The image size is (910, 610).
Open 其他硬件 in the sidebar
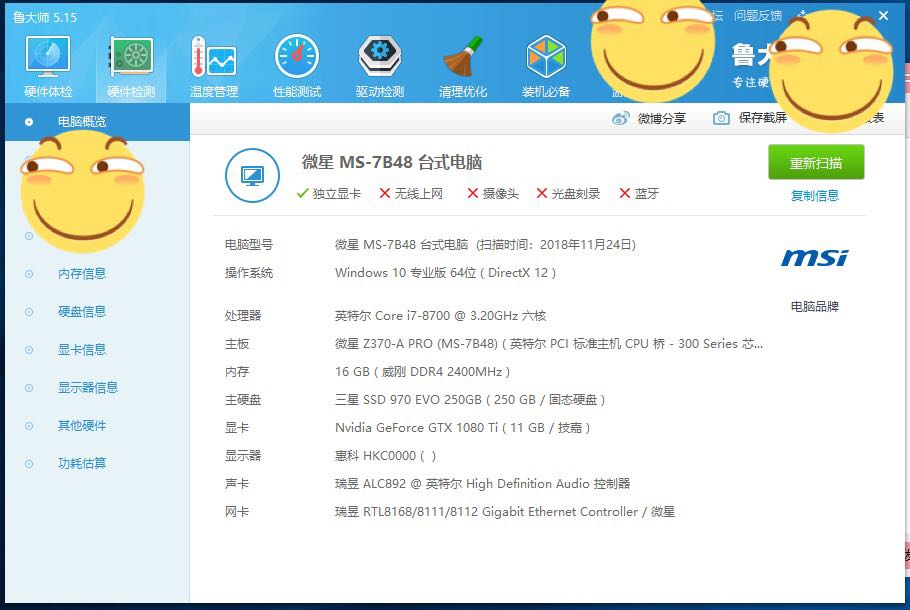pos(82,425)
